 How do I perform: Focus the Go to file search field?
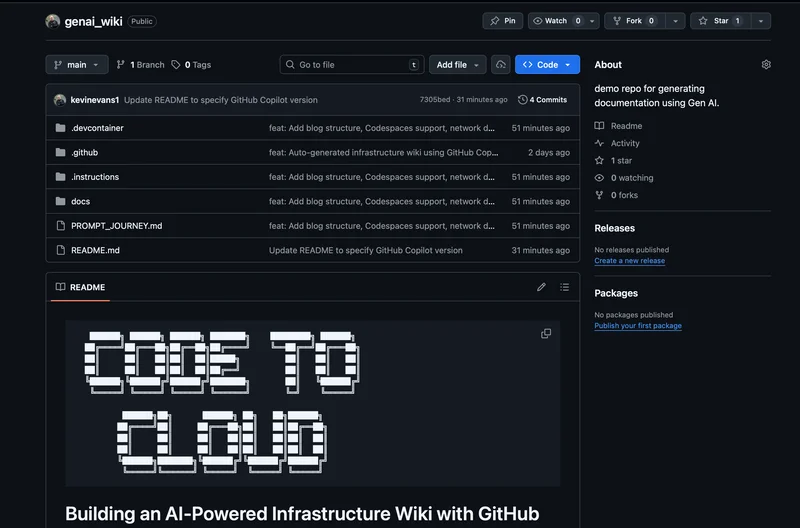point(352,65)
